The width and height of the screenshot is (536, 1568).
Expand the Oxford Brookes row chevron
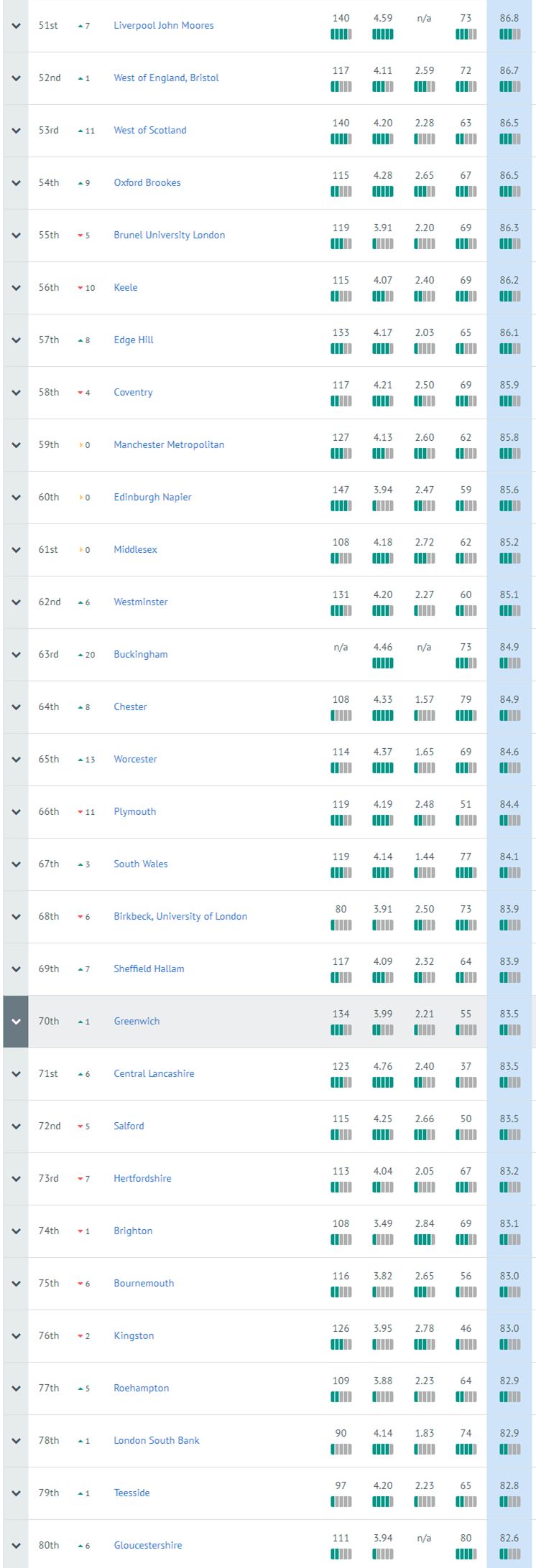(x=16, y=183)
